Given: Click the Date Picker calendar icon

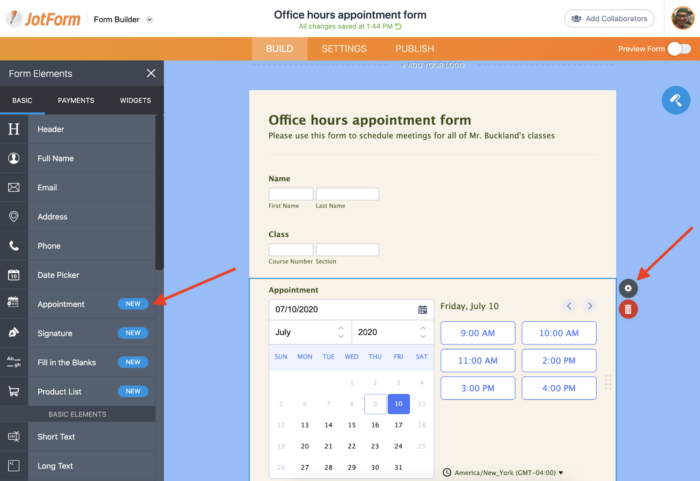Looking at the screenshot, I should pyautogui.click(x=14, y=275).
